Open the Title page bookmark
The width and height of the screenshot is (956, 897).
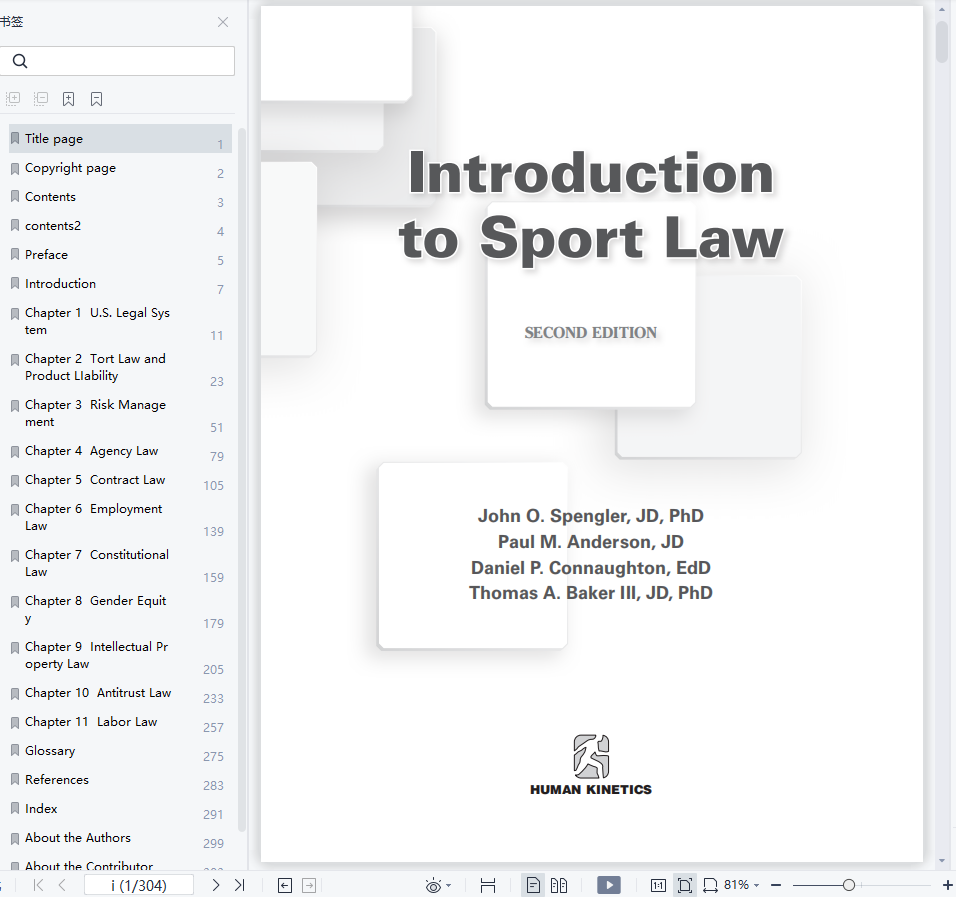point(120,139)
